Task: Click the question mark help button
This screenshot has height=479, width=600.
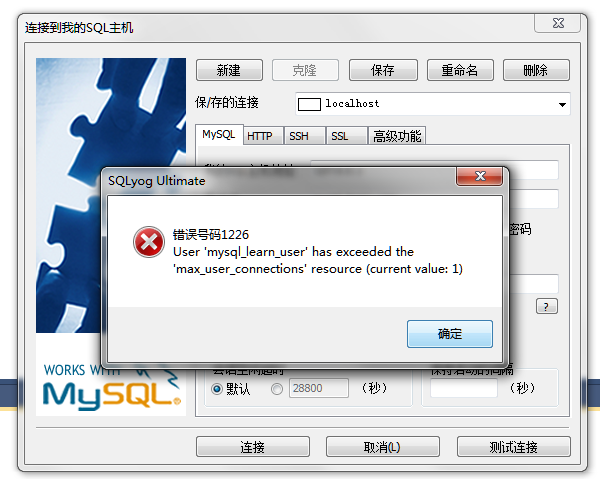Action: point(547,306)
